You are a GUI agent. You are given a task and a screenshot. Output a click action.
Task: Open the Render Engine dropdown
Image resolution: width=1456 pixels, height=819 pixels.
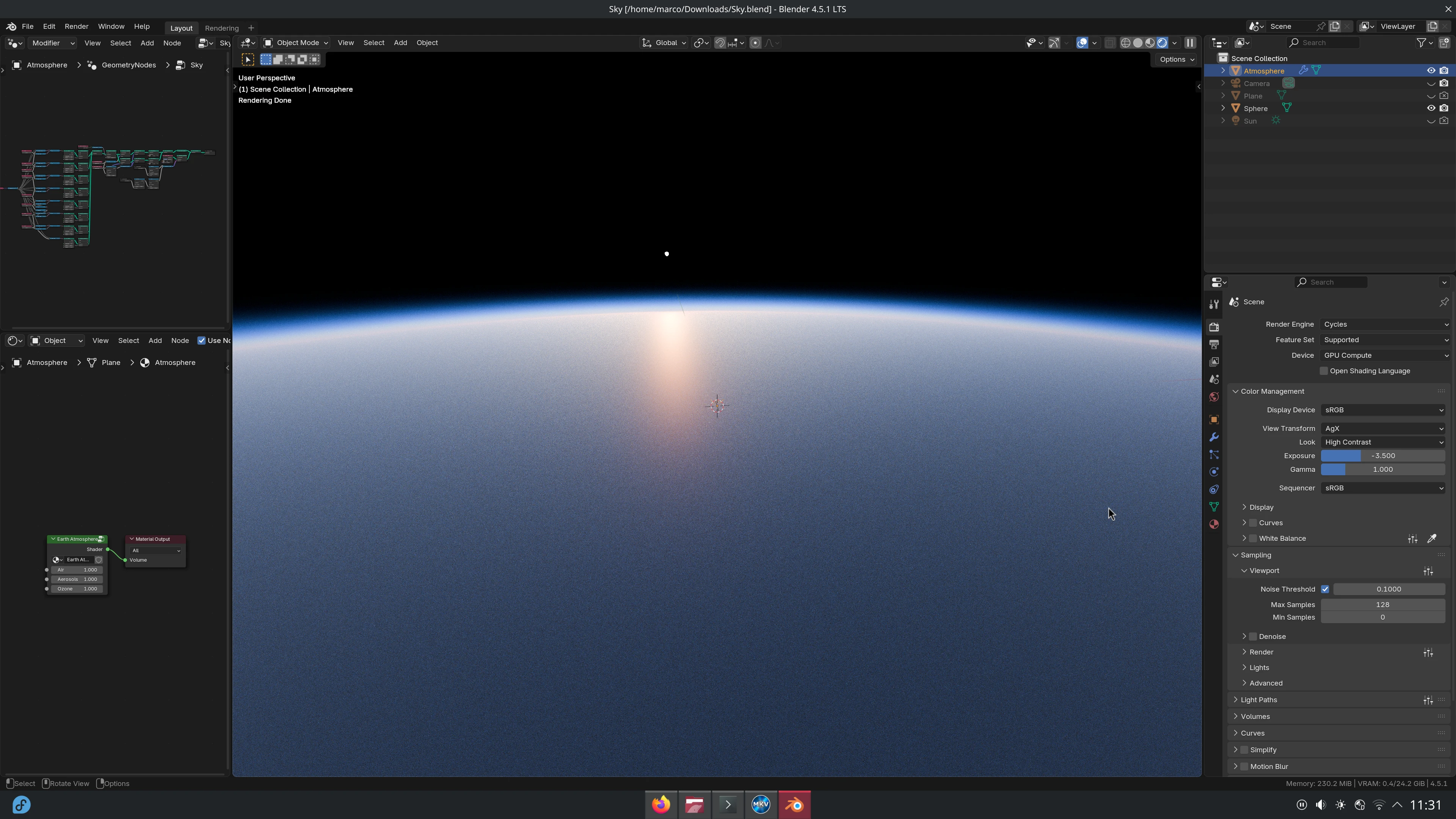(1385, 324)
